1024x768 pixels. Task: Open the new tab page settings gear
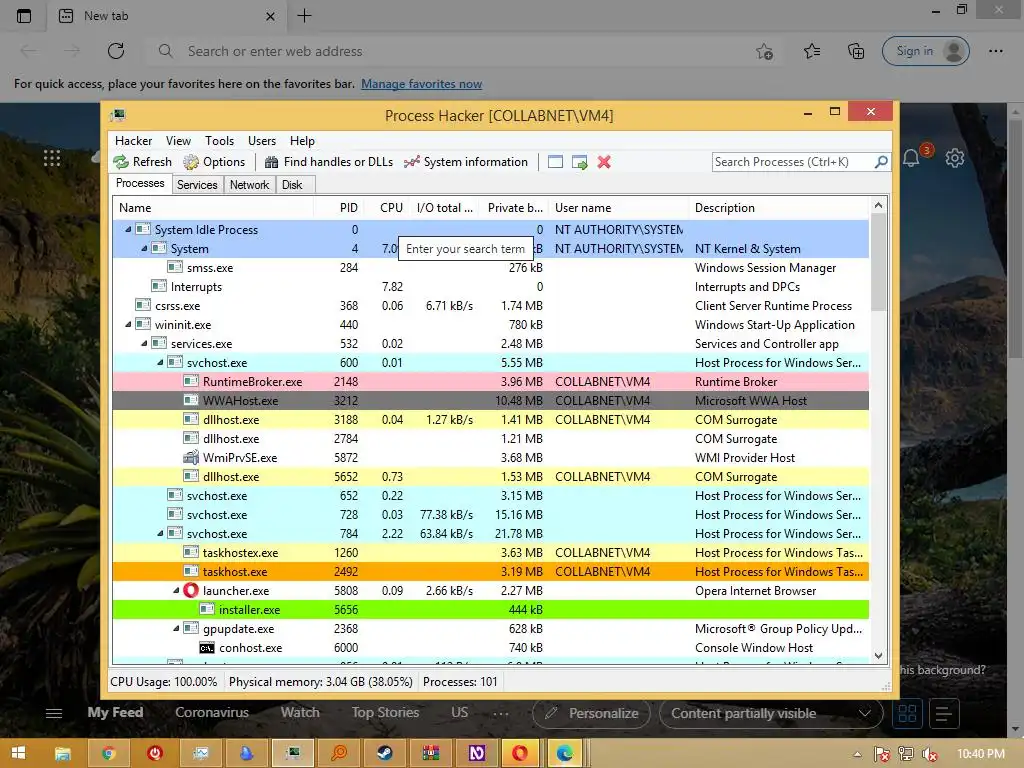point(955,157)
